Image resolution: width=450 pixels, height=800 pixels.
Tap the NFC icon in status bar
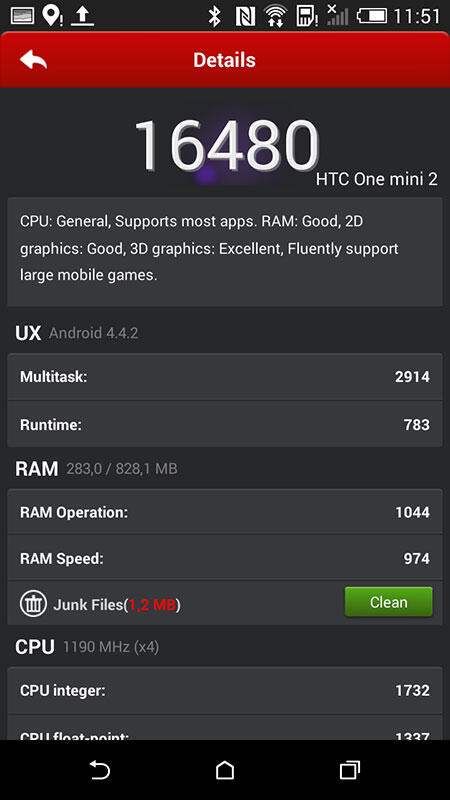[245, 16]
